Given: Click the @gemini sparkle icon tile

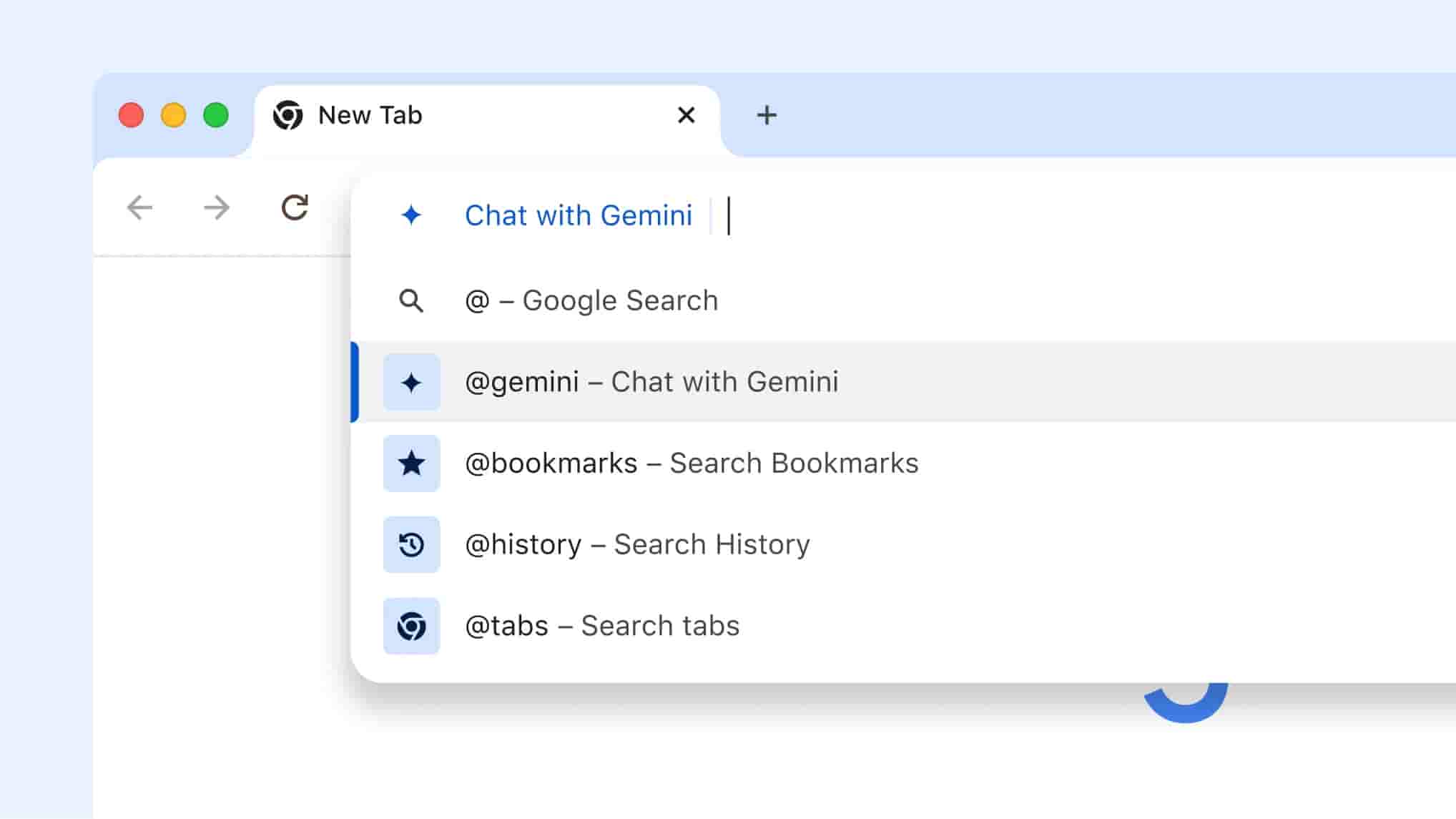Looking at the screenshot, I should click(x=411, y=382).
